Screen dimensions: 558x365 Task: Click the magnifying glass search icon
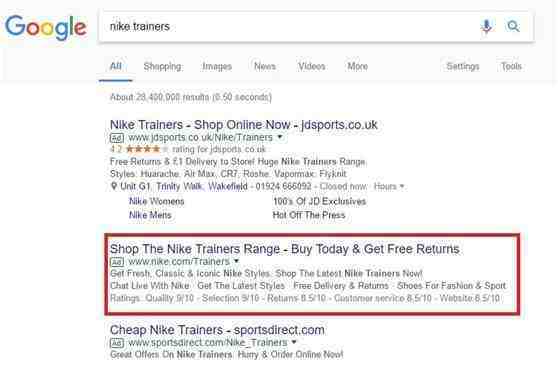click(x=513, y=26)
